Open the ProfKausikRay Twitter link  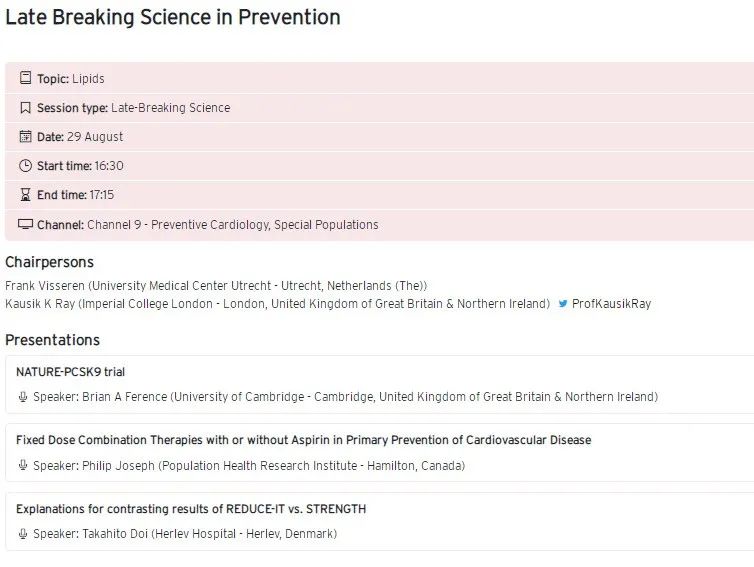click(611, 304)
